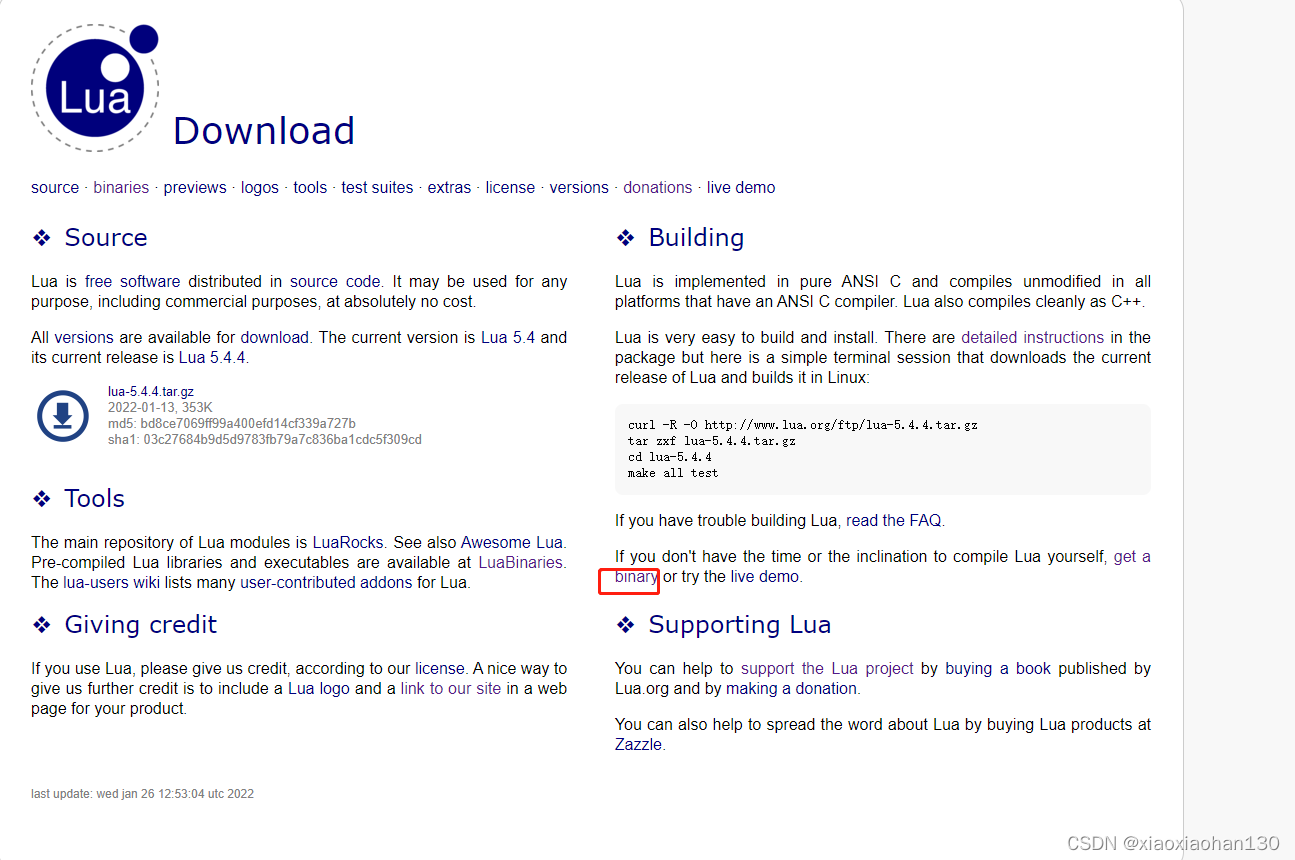Viewport: 1295px width, 860px height.
Task: Open extras nav link
Action: click(449, 187)
